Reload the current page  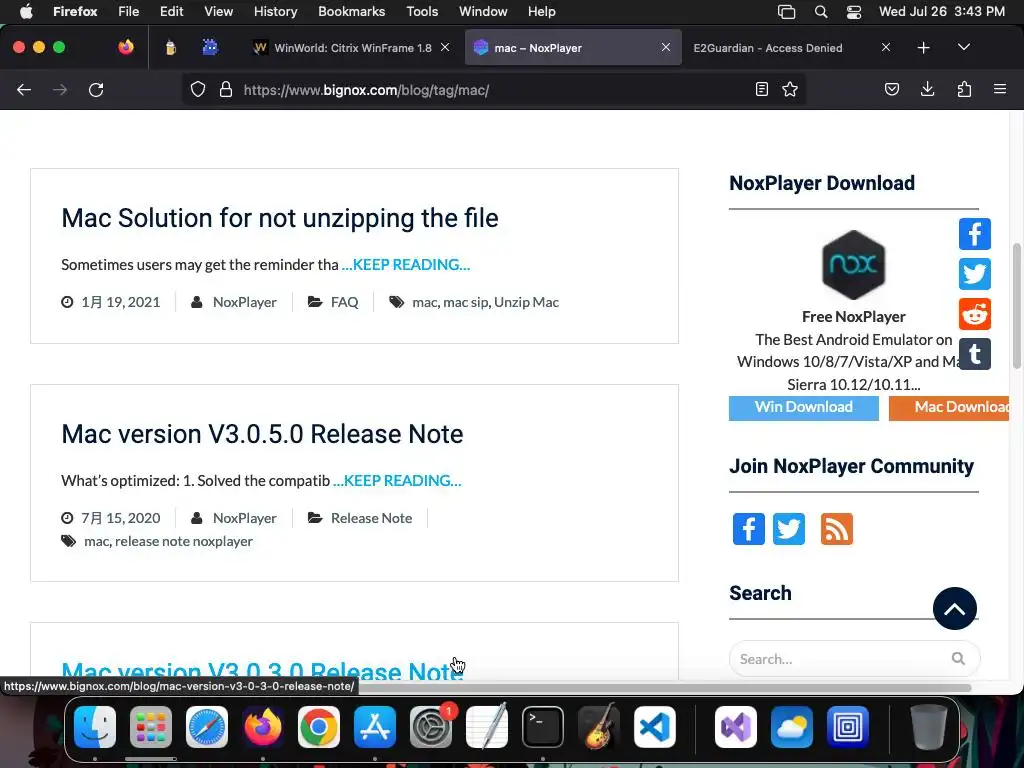coord(96,89)
